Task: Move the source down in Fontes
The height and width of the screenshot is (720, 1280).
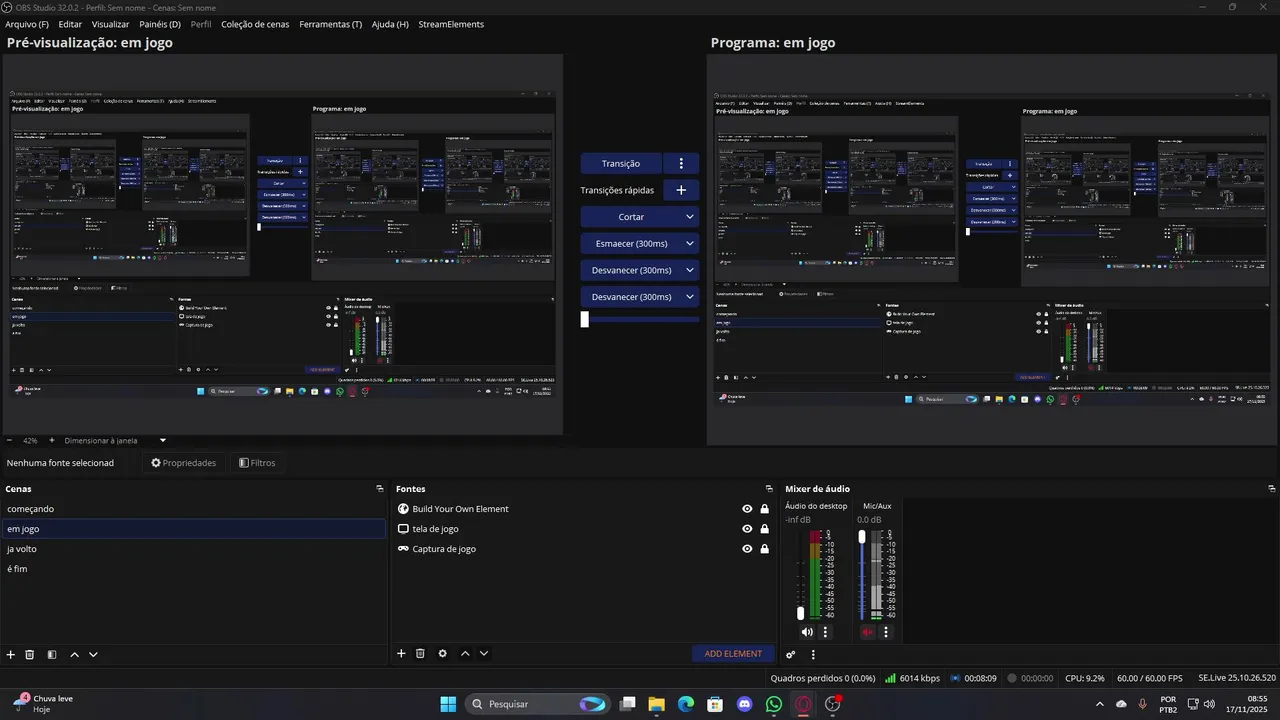Action: pyautogui.click(x=484, y=653)
